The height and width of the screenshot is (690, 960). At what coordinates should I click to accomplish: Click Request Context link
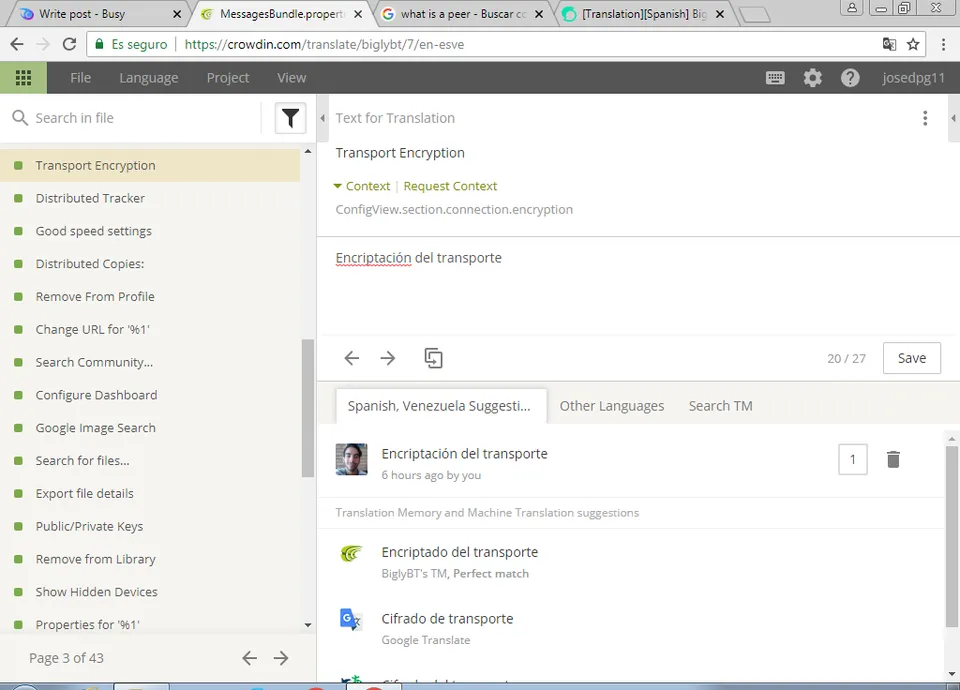coord(450,186)
